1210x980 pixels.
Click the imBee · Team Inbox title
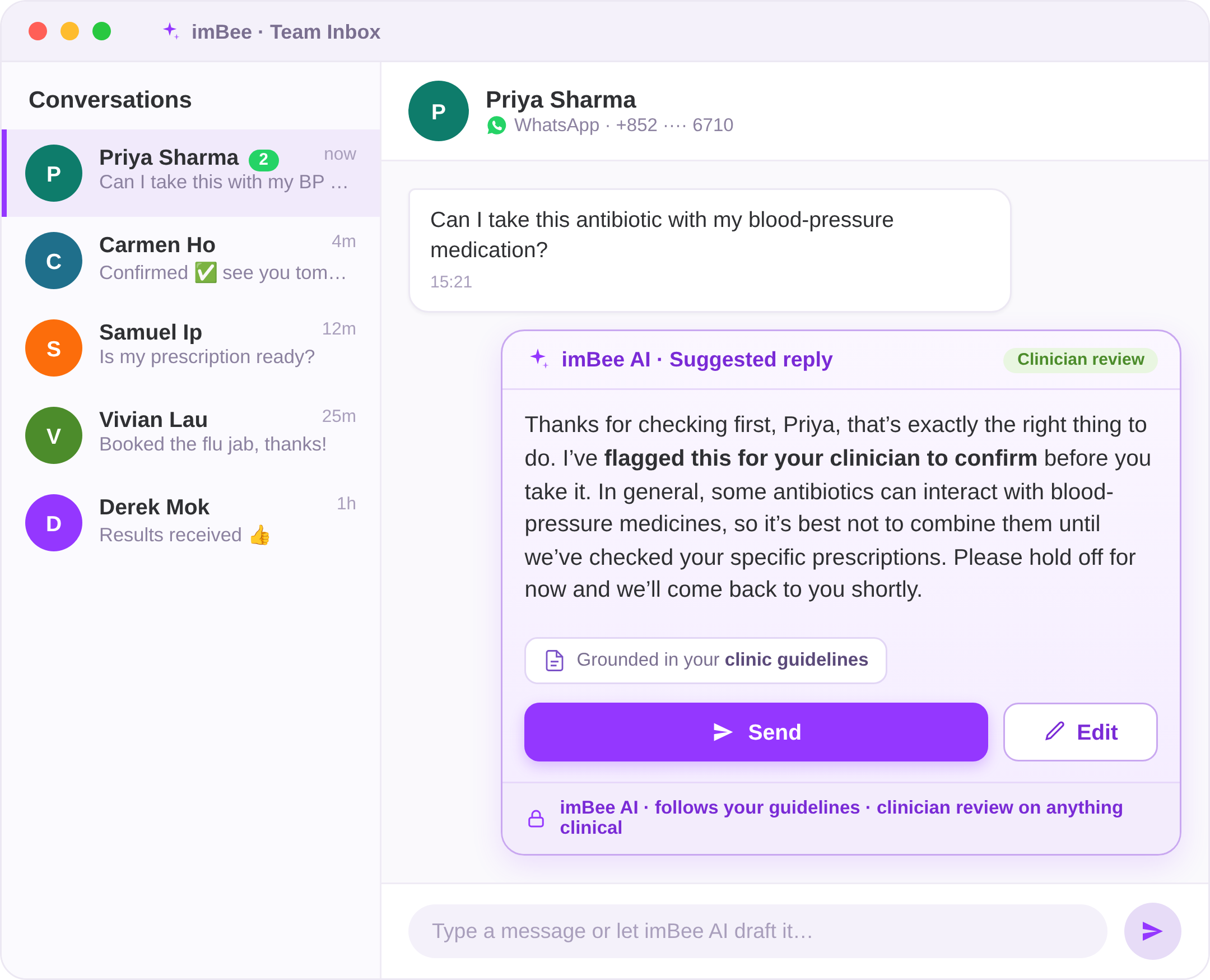pyautogui.click(x=286, y=31)
